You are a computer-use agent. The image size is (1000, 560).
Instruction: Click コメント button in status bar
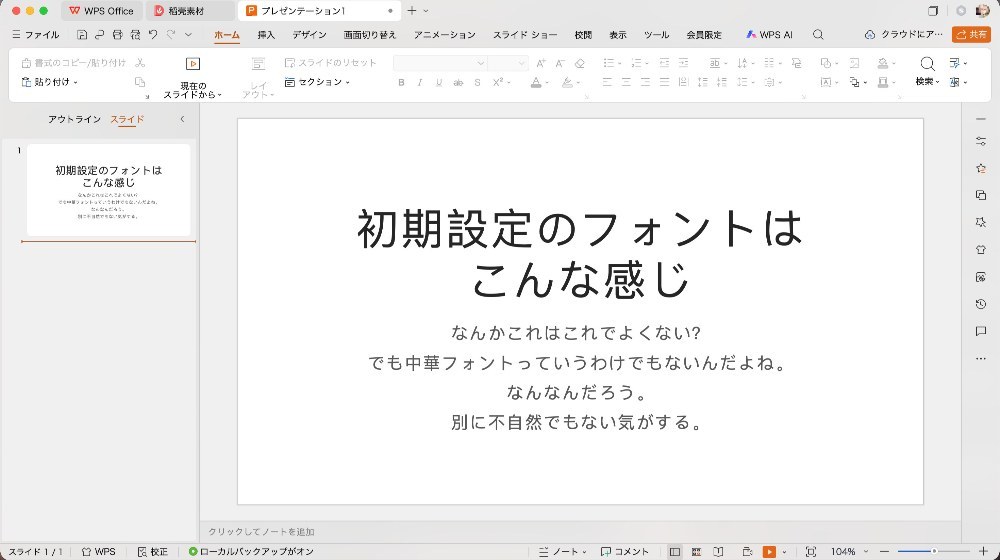tap(624, 552)
